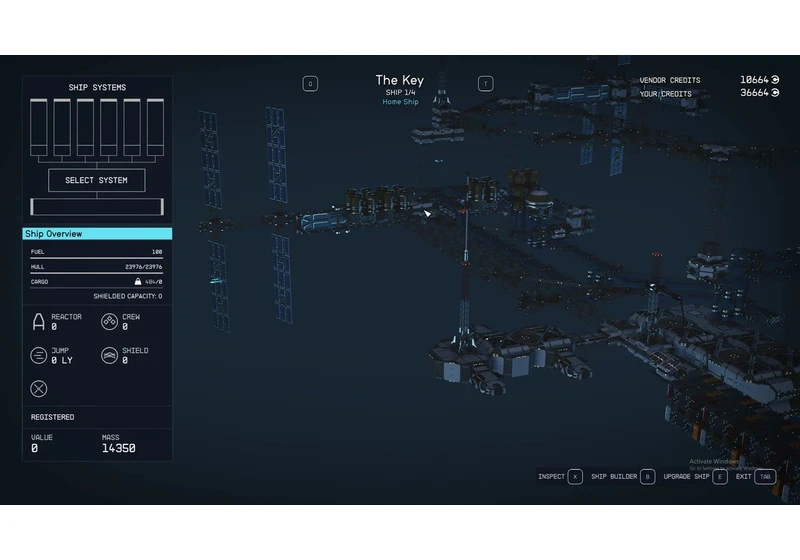800x560 pixels.
Task: Click the cargo lock icon
Action: 138,282
